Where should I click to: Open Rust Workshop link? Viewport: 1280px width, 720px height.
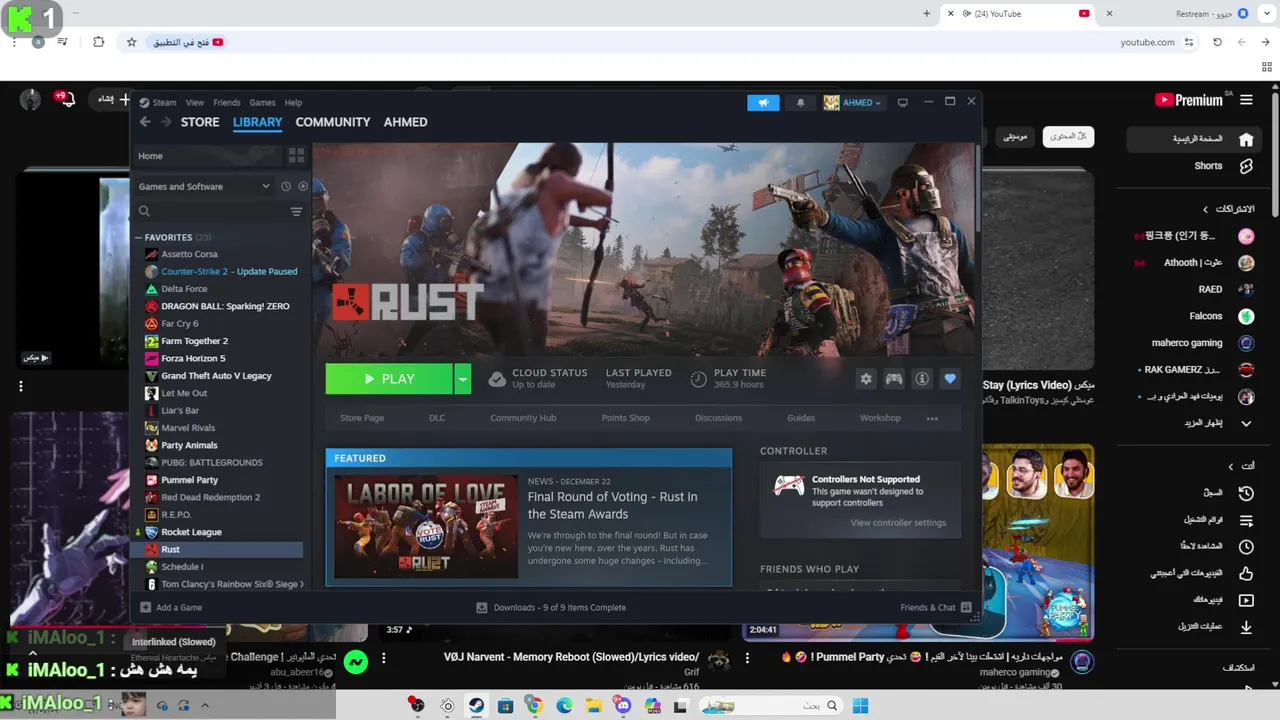880,418
